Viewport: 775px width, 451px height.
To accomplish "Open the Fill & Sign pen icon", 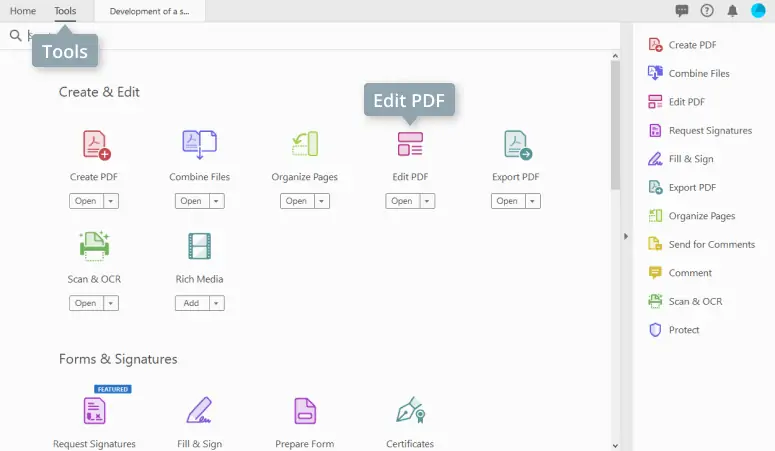I will (x=199, y=410).
